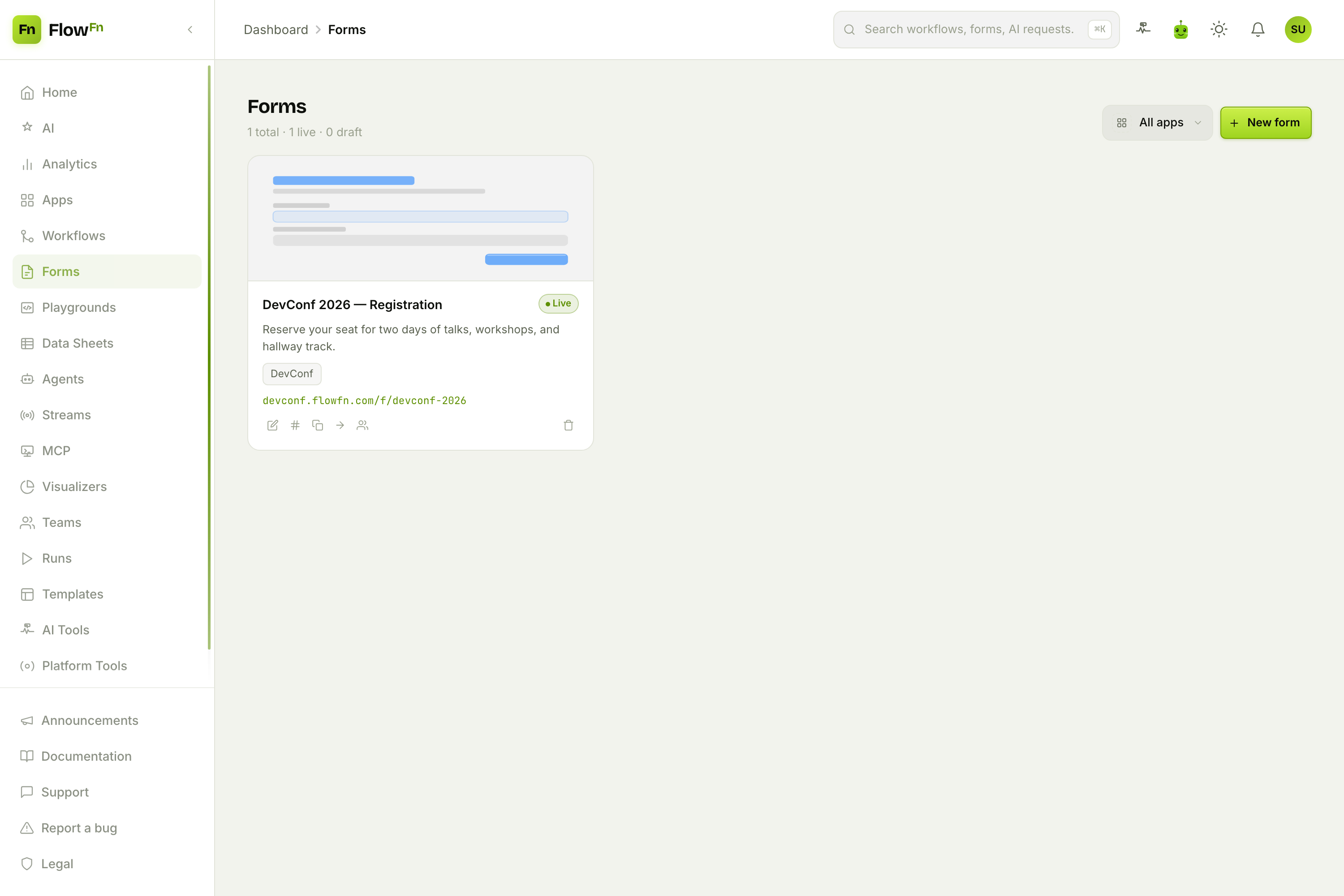1344x896 pixels.
Task: Duplicate the DevConf form via copy icon
Action: coord(318,425)
